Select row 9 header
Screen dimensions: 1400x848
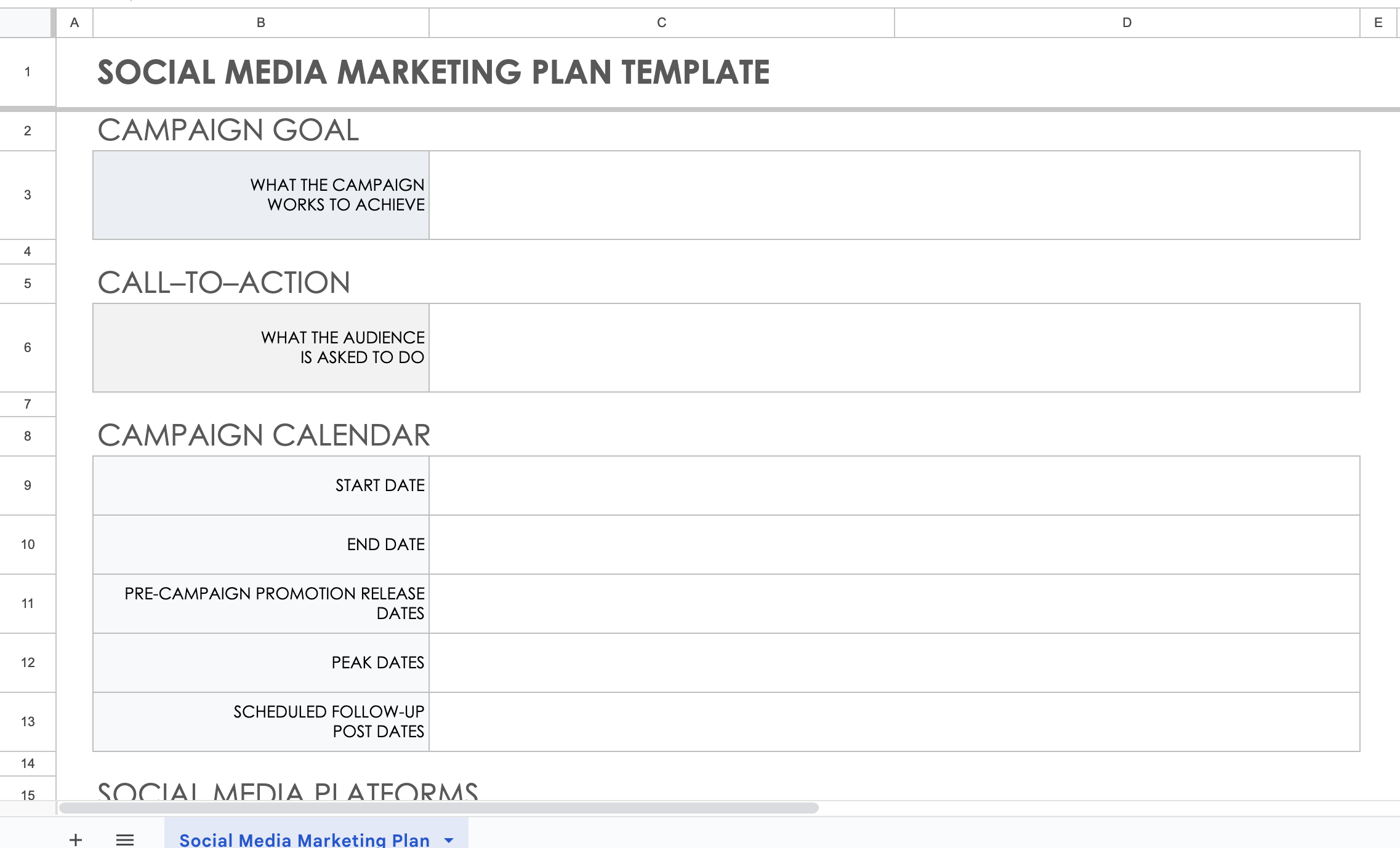(28, 486)
